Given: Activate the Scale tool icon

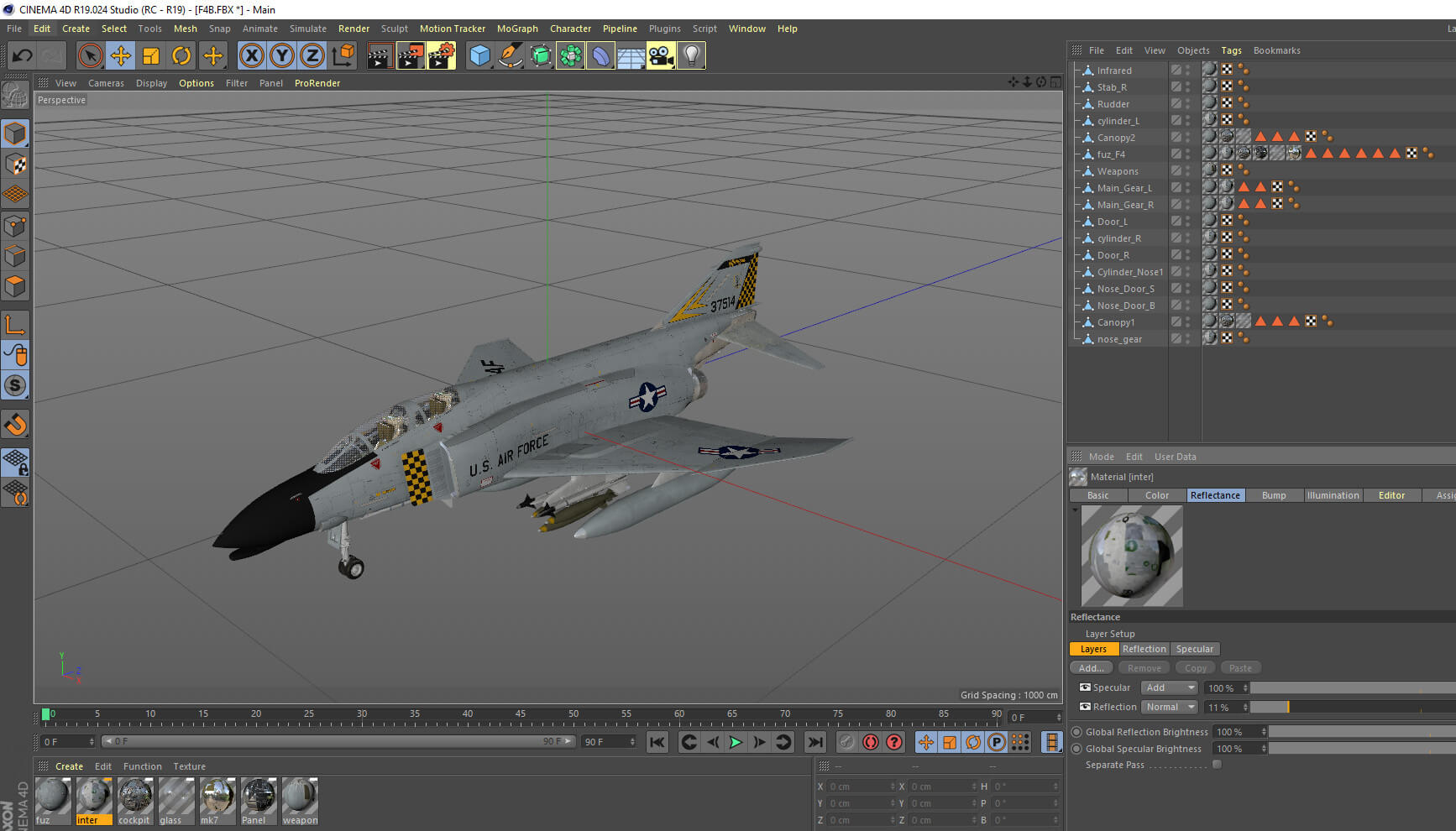Looking at the screenshot, I should coord(151,56).
